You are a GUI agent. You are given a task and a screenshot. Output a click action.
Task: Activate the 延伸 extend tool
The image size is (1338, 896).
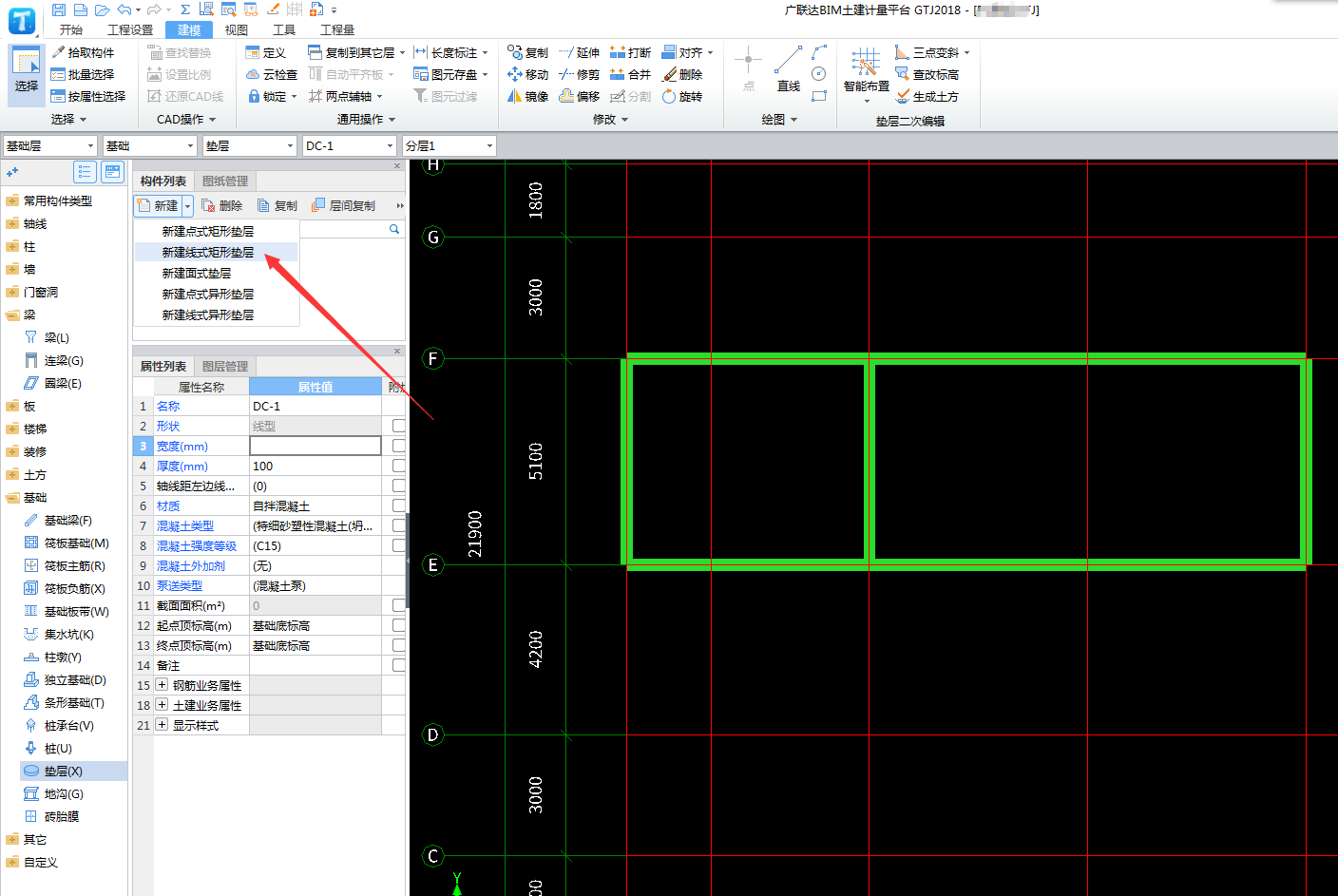click(579, 52)
